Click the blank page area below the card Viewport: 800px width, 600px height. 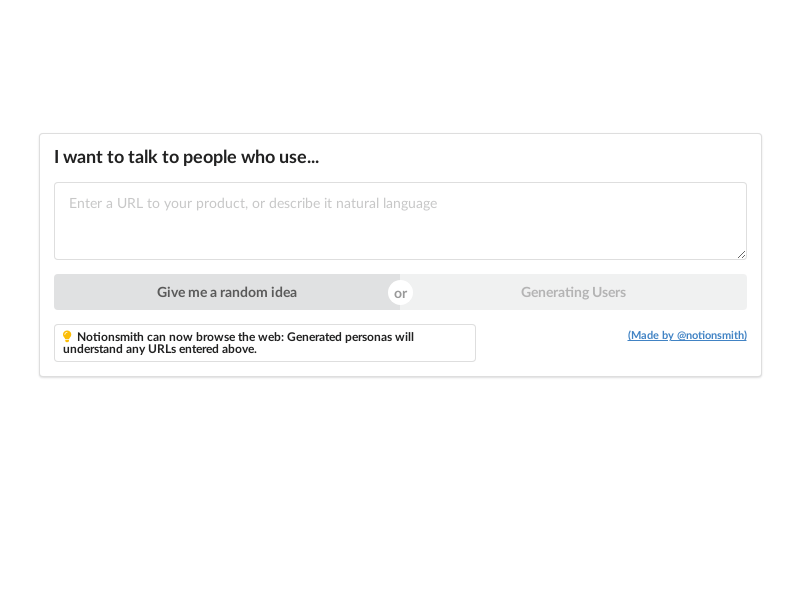[x=400, y=485]
